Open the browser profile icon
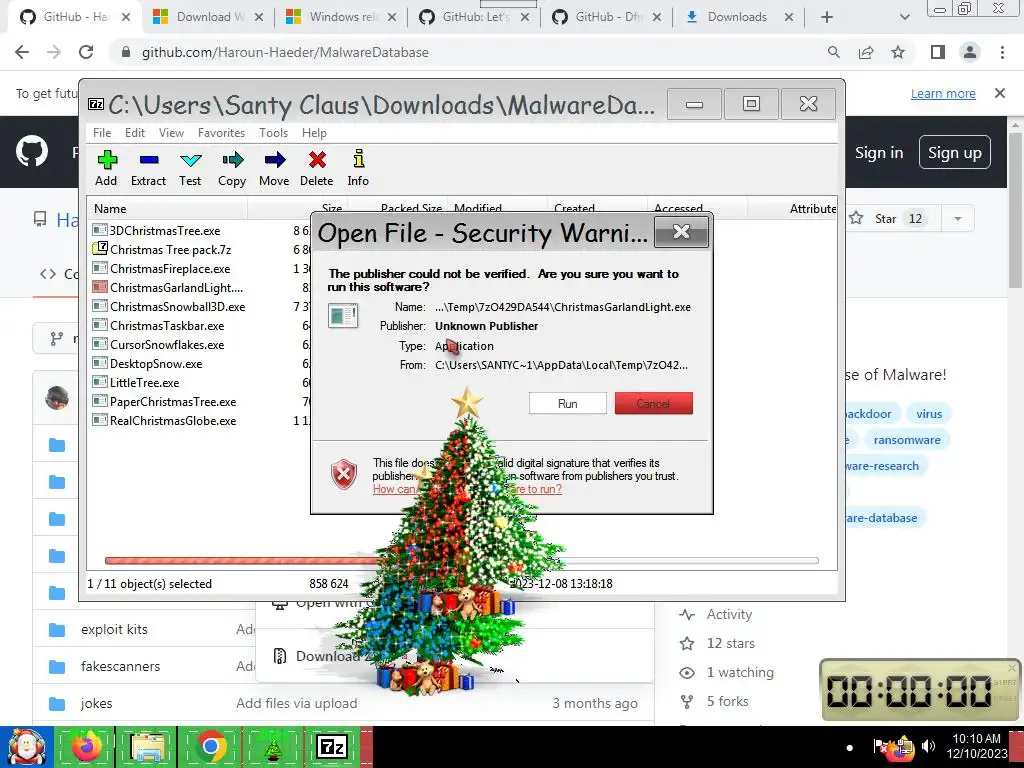 click(970, 52)
